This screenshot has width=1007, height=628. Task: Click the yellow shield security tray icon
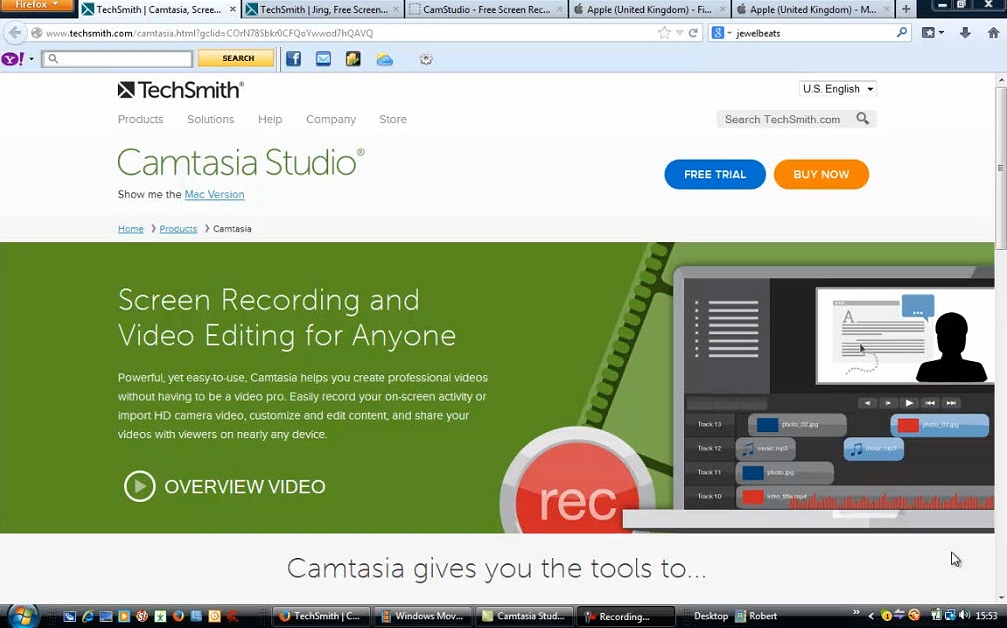(x=886, y=616)
